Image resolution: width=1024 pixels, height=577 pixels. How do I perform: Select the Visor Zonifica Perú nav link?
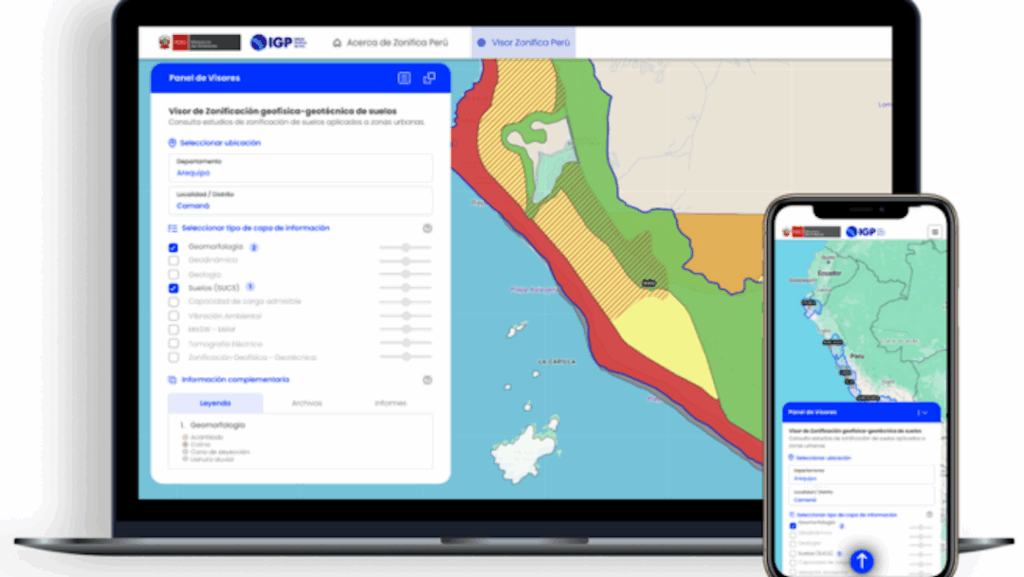tap(523, 43)
